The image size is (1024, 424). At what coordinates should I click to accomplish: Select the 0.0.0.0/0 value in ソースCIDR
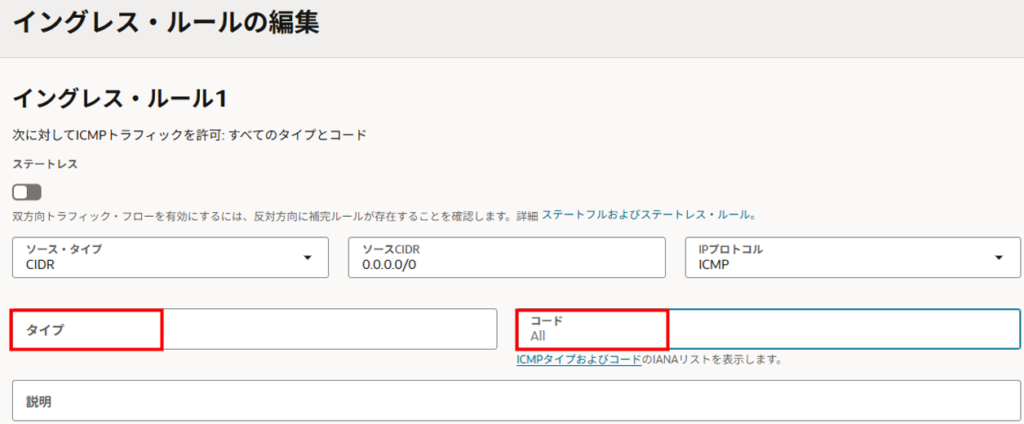click(x=390, y=265)
